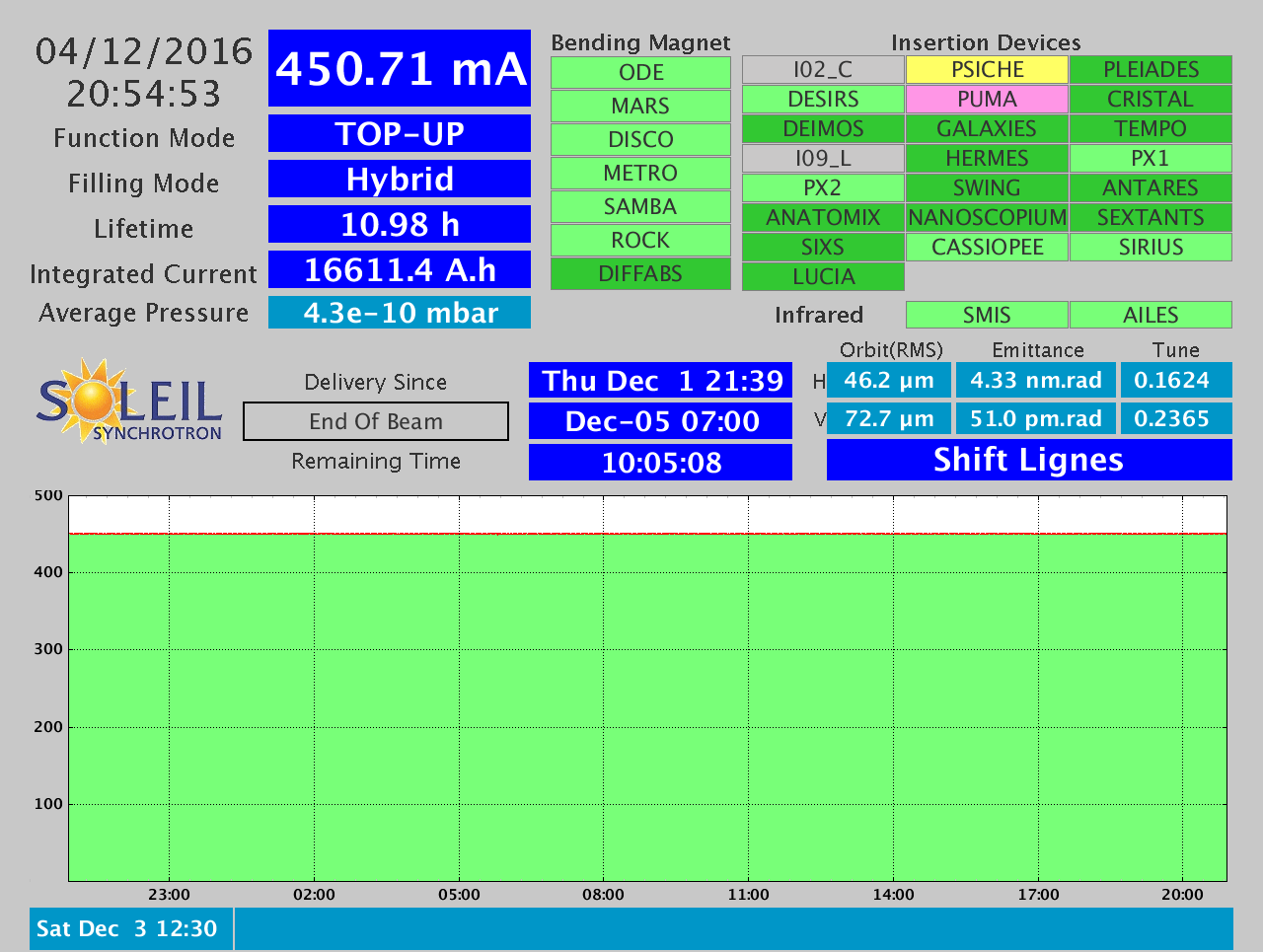The height and width of the screenshot is (952, 1263).
Task: Select the PLEIADES beamline indicator
Action: pos(1151,69)
